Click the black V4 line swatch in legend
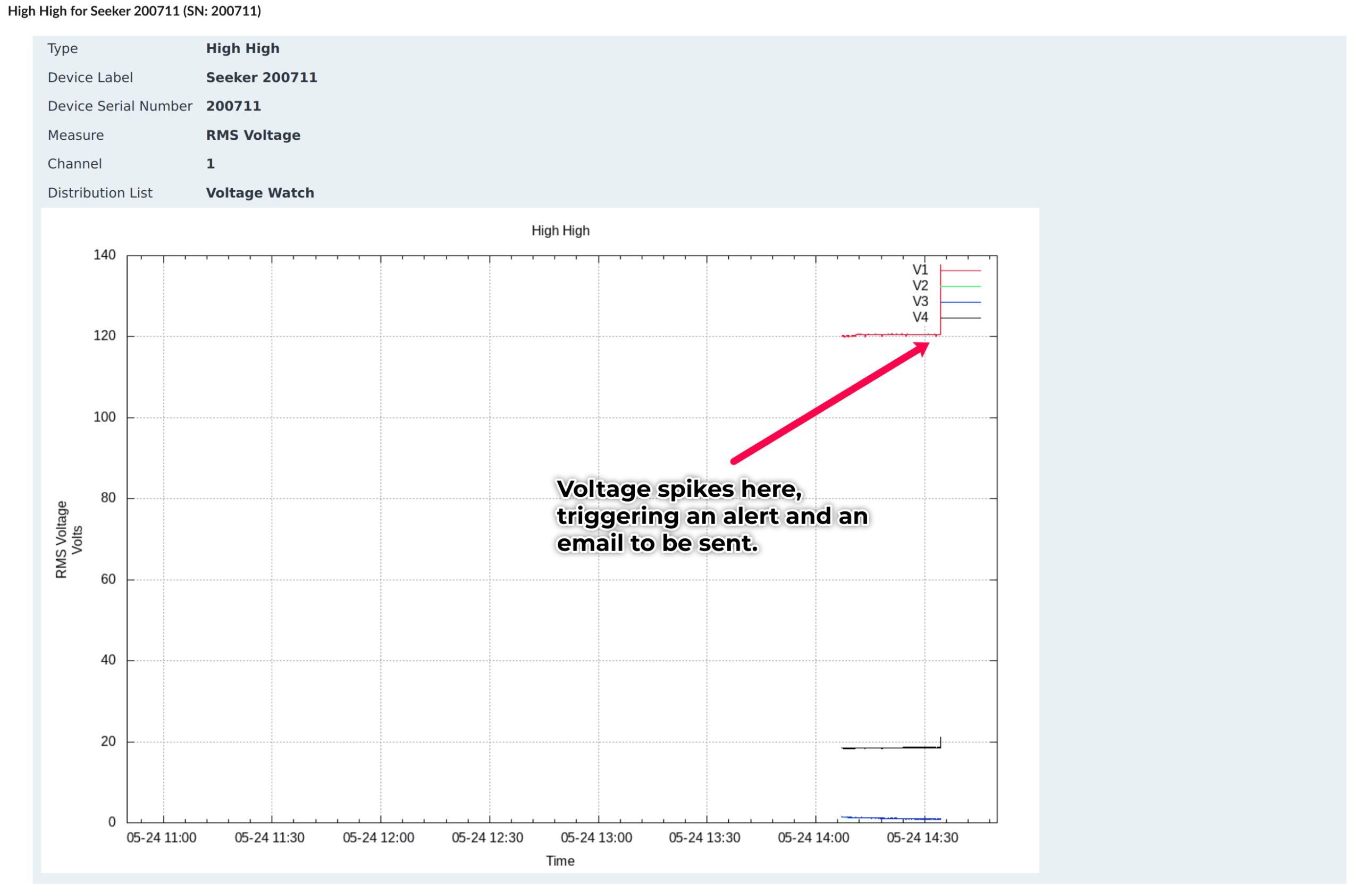This screenshot has height=896, width=1361. point(961,317)
